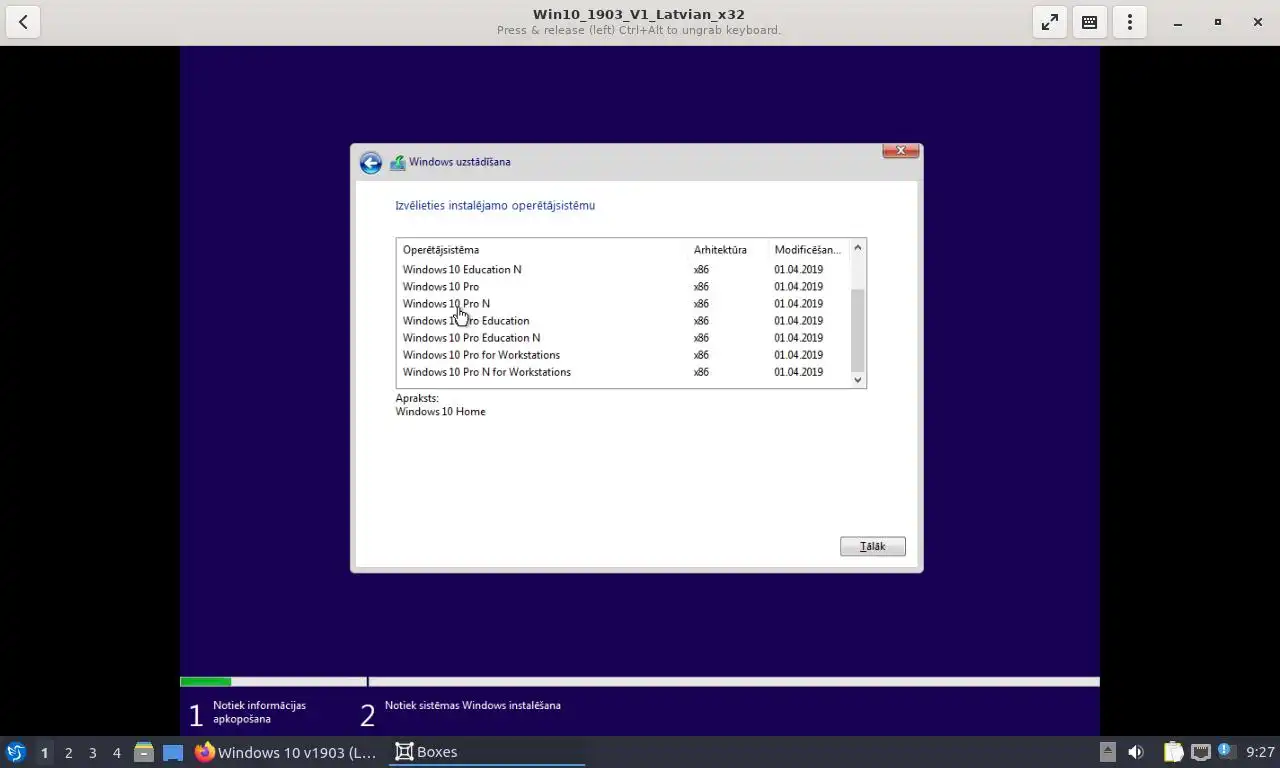Image resolution: width=1280 pixels, height=768 pixels.
Task: Click the Modificēšan... column header
Action: [x=808, y=249]
